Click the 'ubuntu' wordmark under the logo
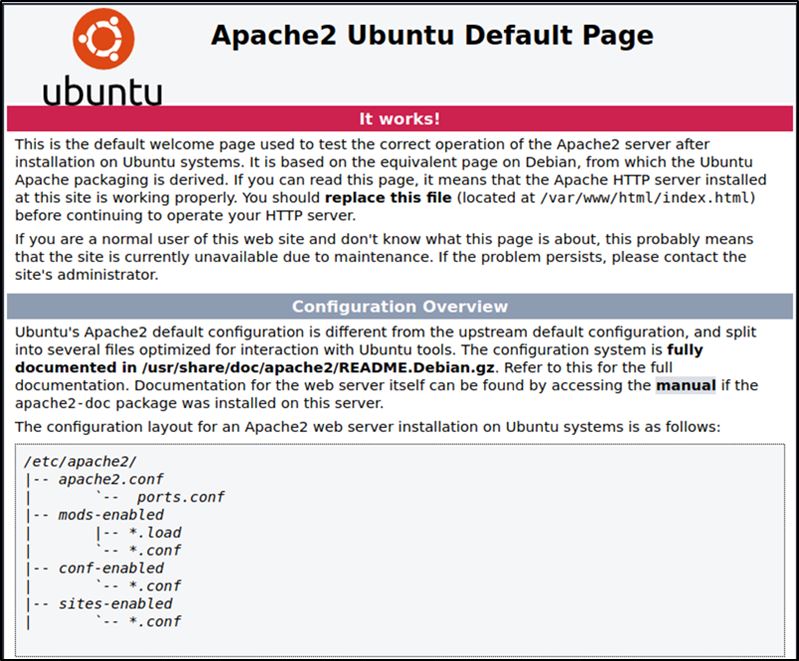This screenshot has width=799, height=661. 102,91
